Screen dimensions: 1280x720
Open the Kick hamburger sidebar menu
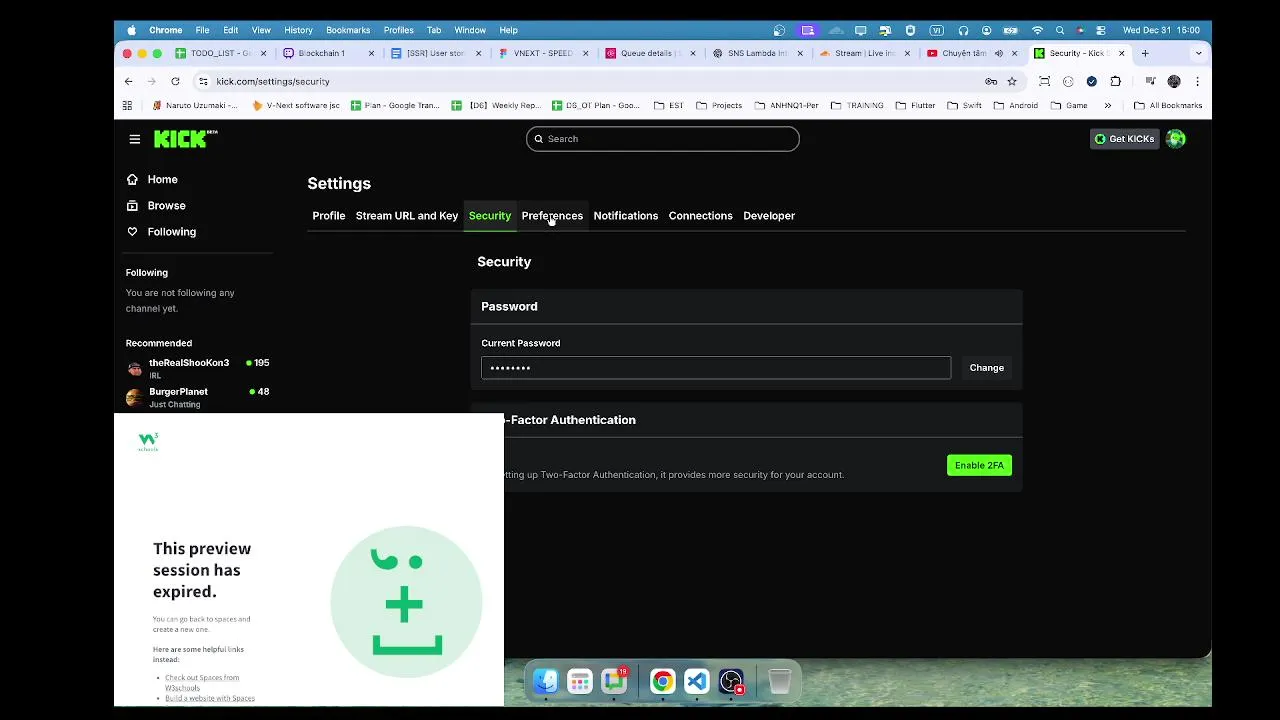point(135,139)
